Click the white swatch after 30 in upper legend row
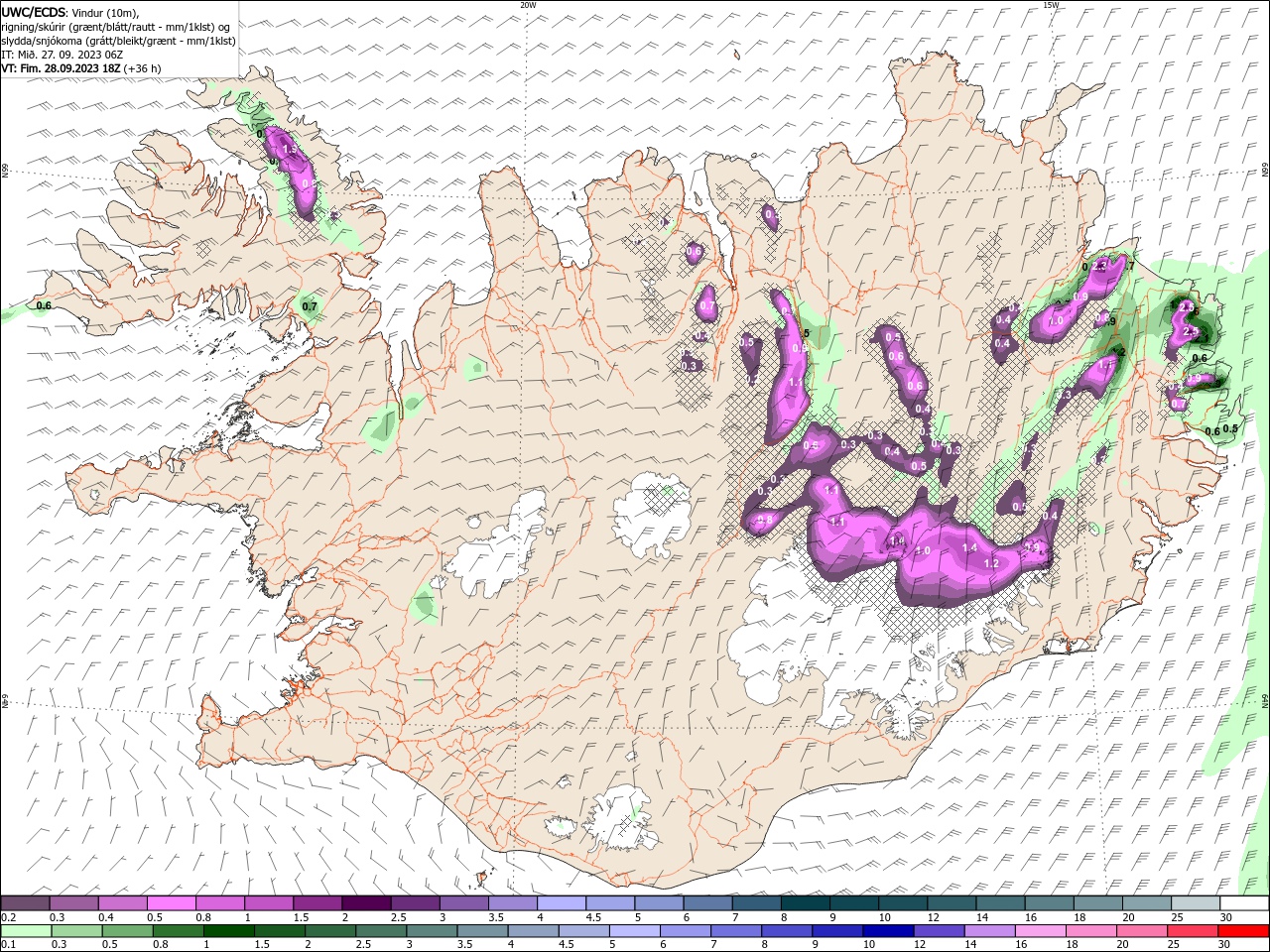1270x952 pixels. [1243, 903]
